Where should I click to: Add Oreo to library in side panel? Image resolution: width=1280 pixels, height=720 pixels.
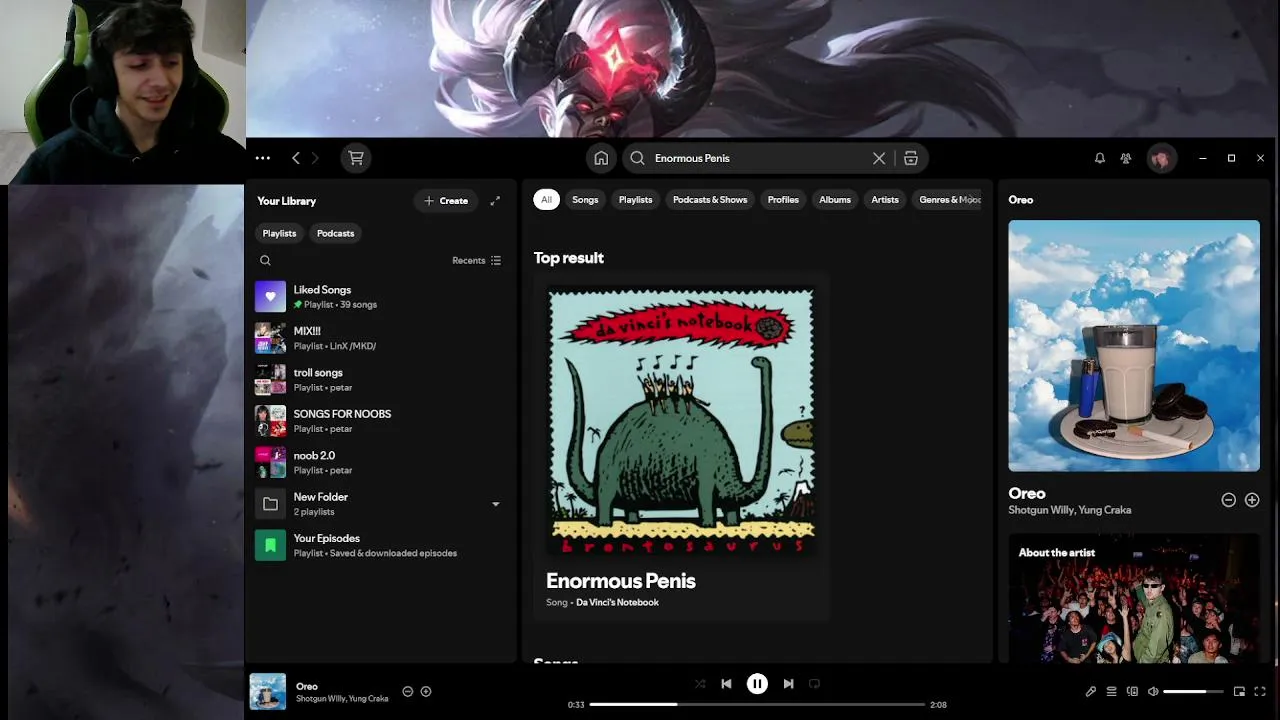(1252, 500)
